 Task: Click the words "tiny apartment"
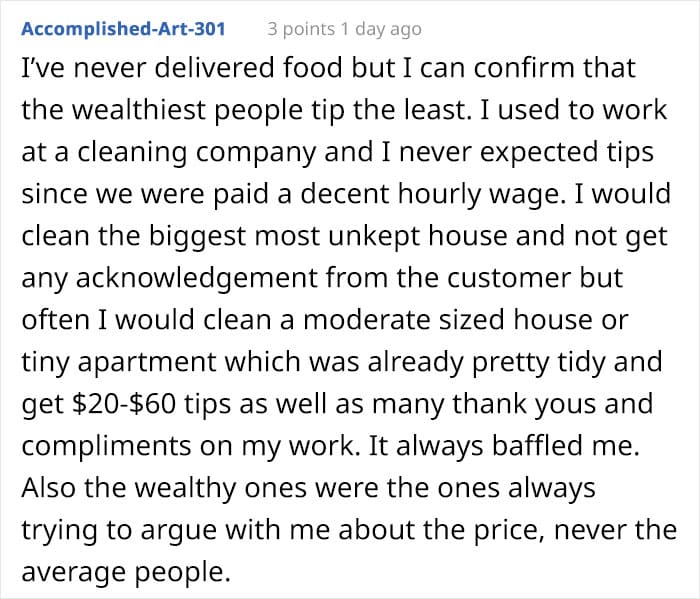click(119, 362)
